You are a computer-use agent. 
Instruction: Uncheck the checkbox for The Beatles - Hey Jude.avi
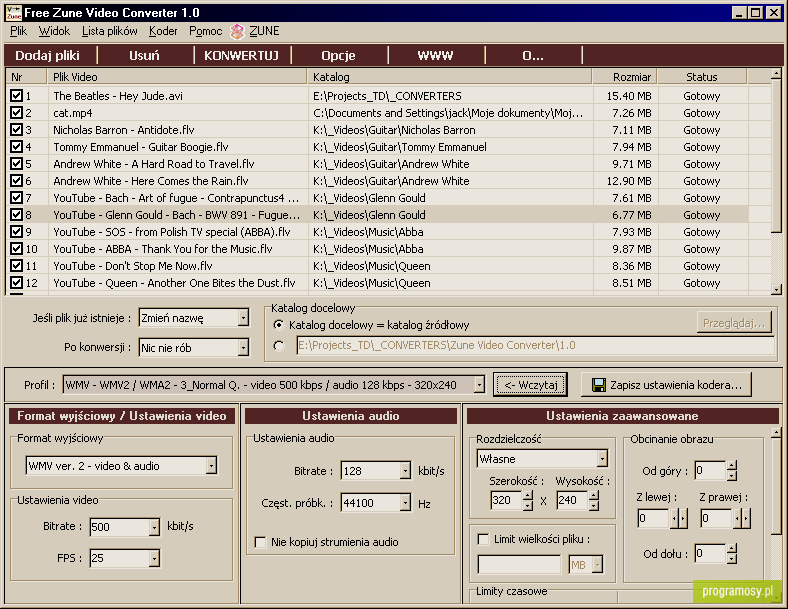pyautogui.click(x=16, y=95)
